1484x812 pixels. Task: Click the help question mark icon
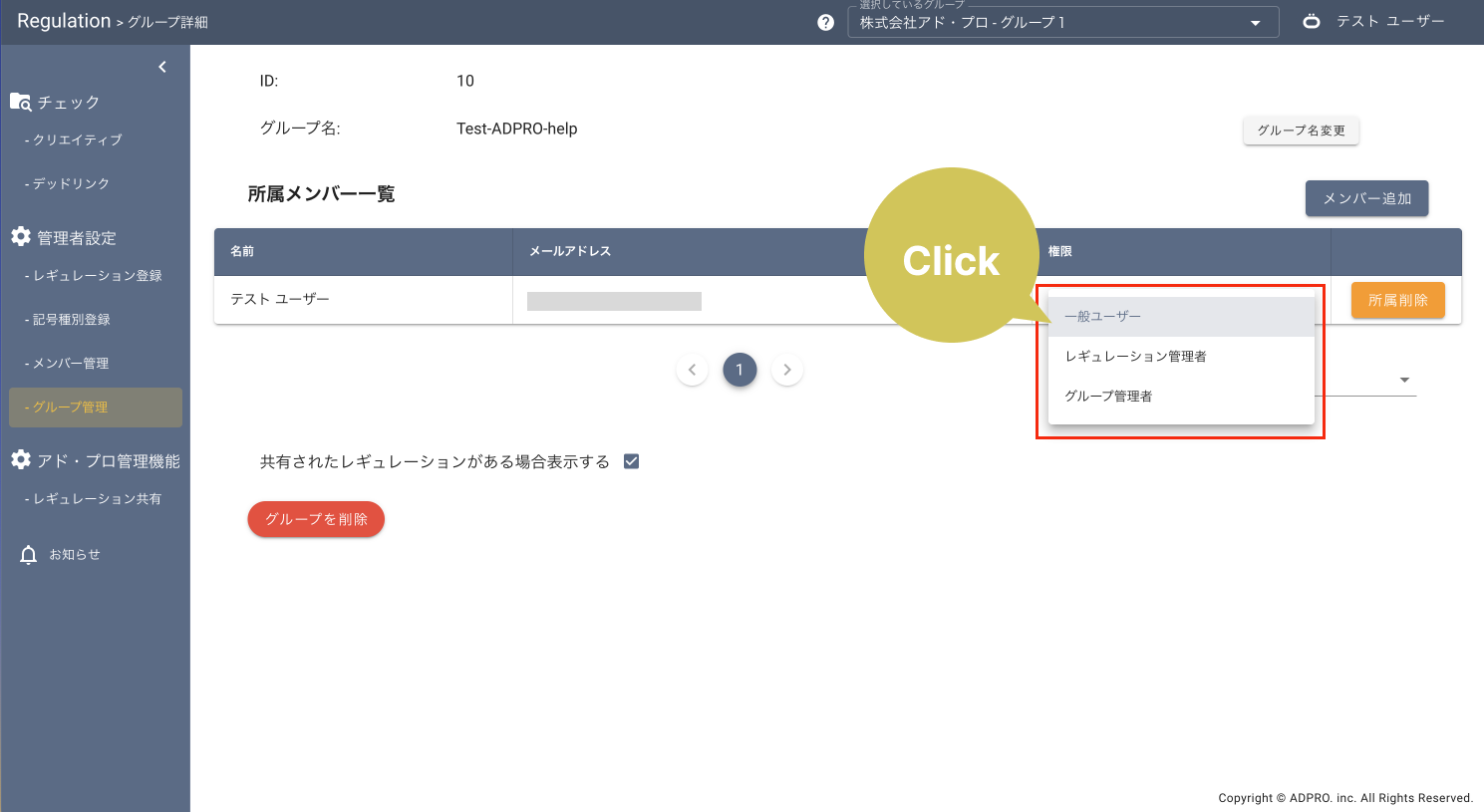[x=825, y=22]
